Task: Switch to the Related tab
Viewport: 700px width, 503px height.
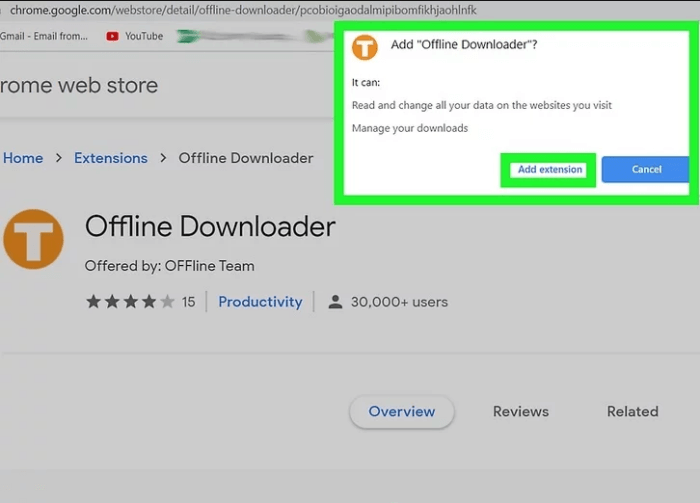Action: (x=633, y=411)
